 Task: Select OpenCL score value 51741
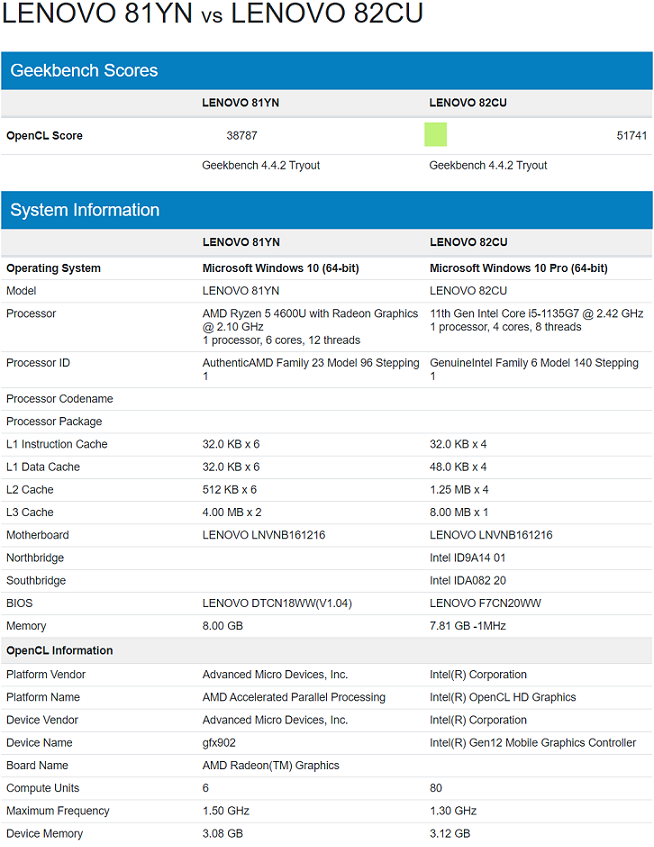(x=631, y=136)
